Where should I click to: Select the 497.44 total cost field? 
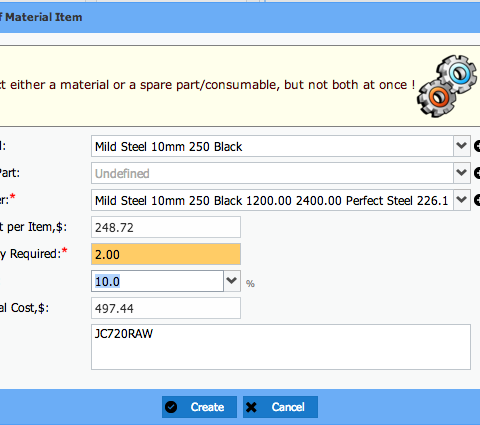(x=166, y=308)
